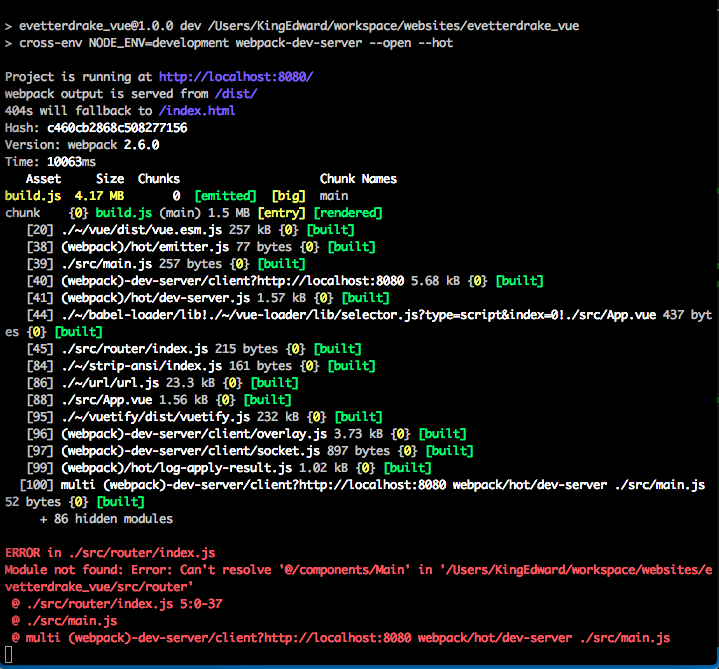The image size is (719, 669).
Task: Click the yellow [big] warning tag
Action: pyautogui.click(x=289, y=196)
